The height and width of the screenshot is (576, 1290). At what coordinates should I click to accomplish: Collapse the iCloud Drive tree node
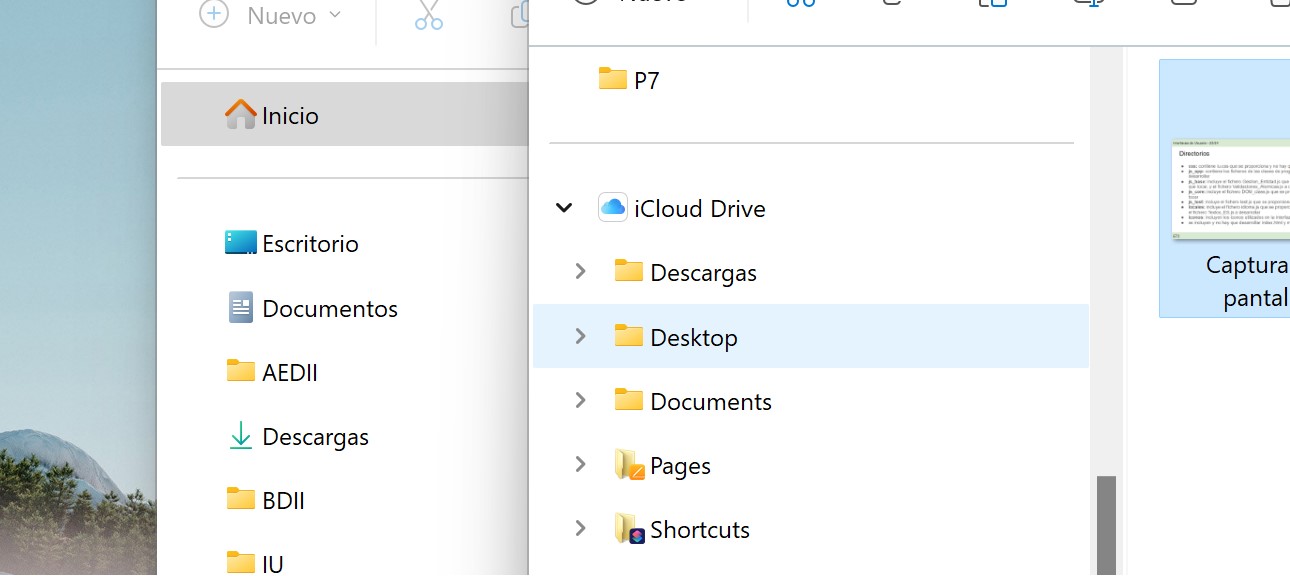point(564,208)
